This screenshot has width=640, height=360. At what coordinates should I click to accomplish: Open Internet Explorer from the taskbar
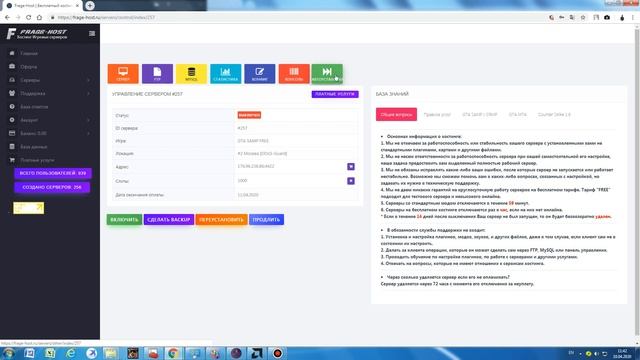tap(71, 353)
